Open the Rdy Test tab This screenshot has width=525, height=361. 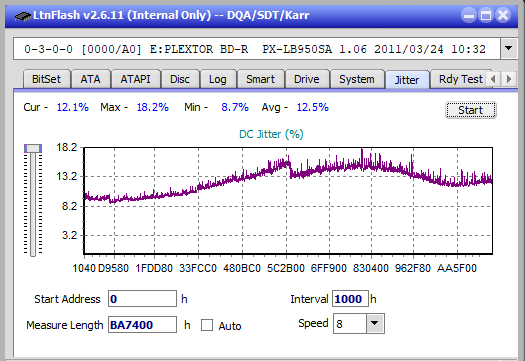(x=461, y=79)
